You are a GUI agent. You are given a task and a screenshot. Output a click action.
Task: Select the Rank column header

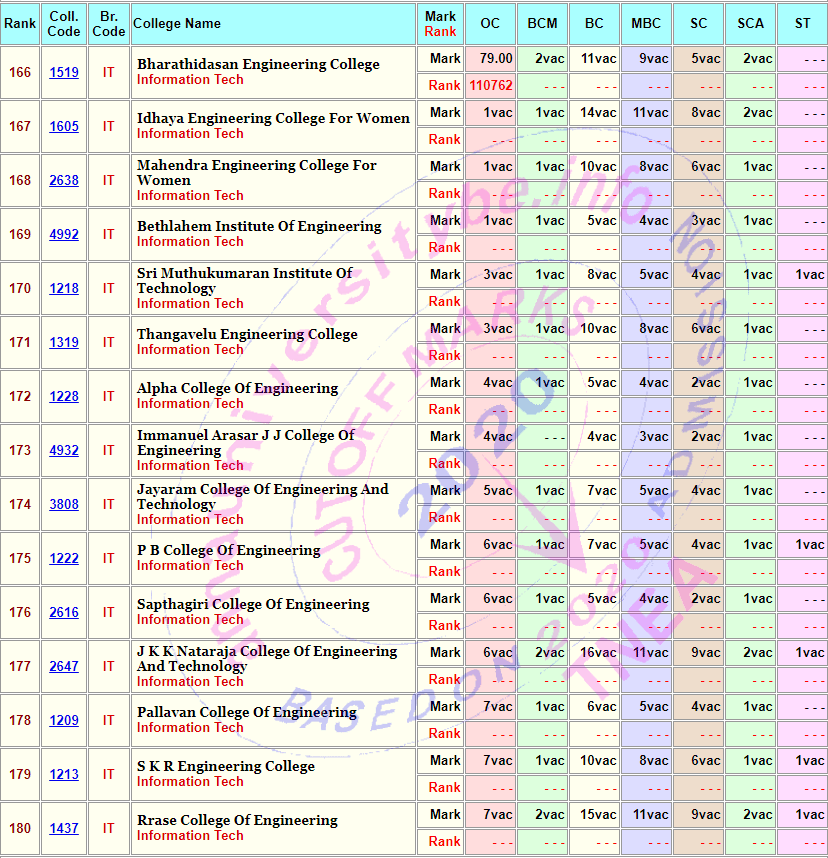20,24
